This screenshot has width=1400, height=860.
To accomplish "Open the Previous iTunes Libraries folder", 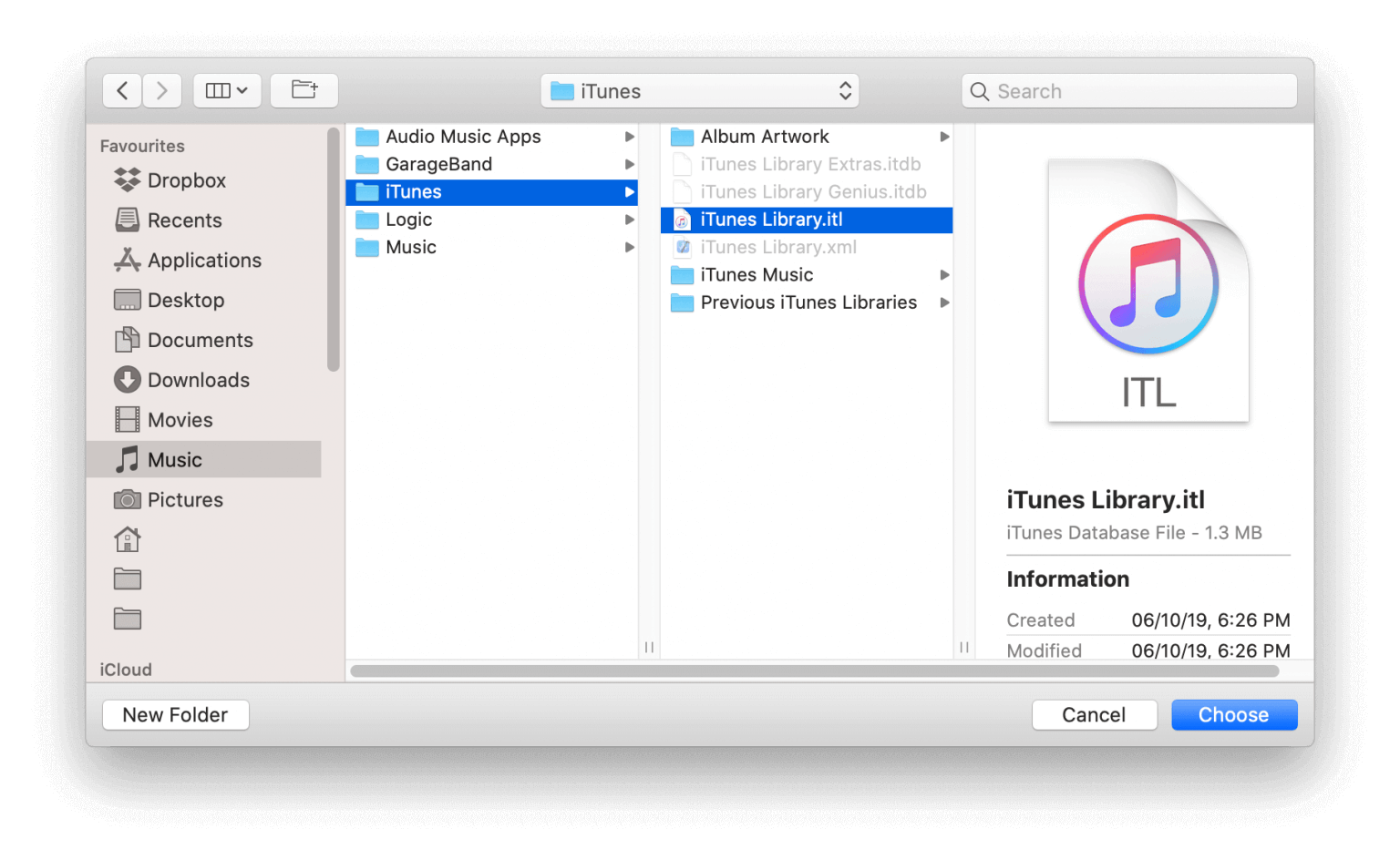I will (807, 302).
